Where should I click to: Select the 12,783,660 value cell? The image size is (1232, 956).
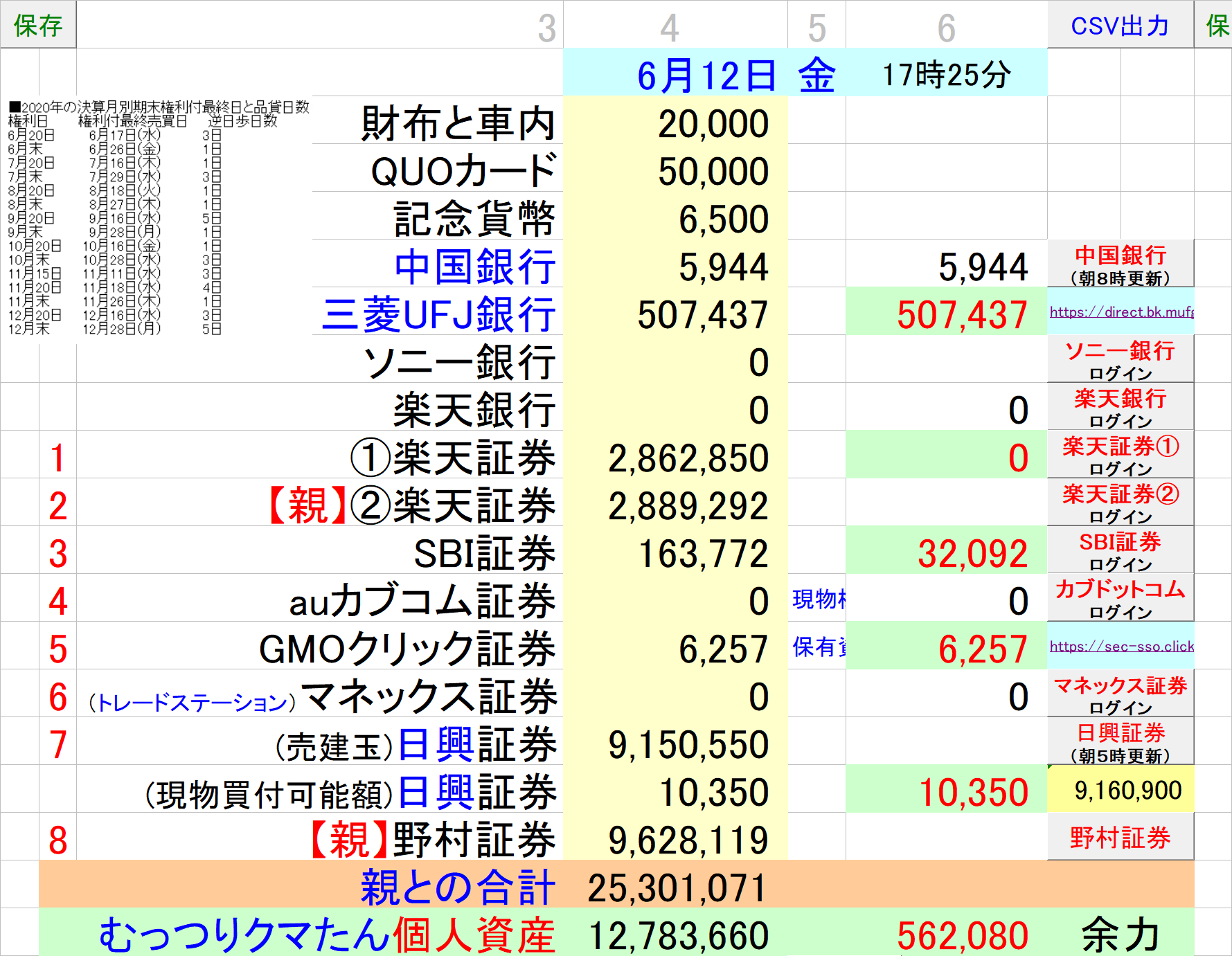pos(675,932)
